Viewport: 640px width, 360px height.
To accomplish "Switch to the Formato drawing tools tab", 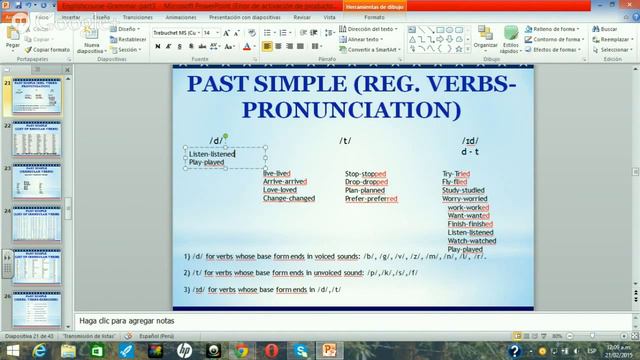I will pos(374,18).
